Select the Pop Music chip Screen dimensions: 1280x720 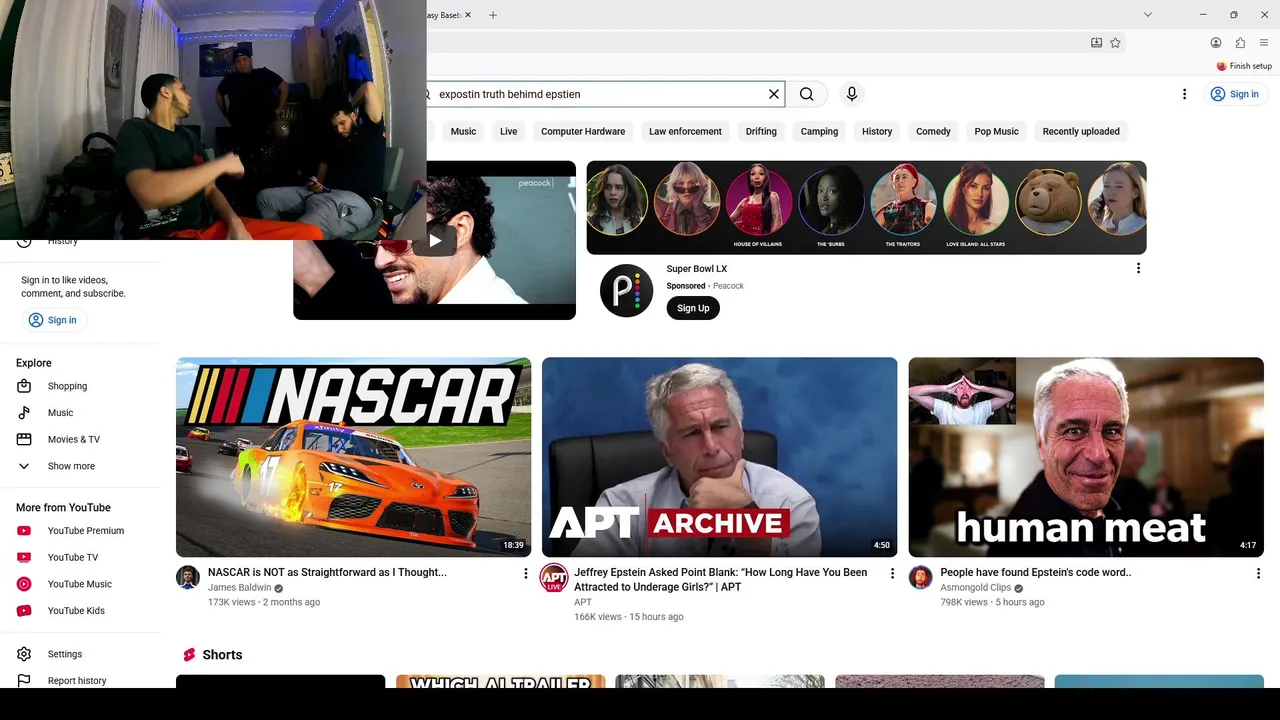997,131
